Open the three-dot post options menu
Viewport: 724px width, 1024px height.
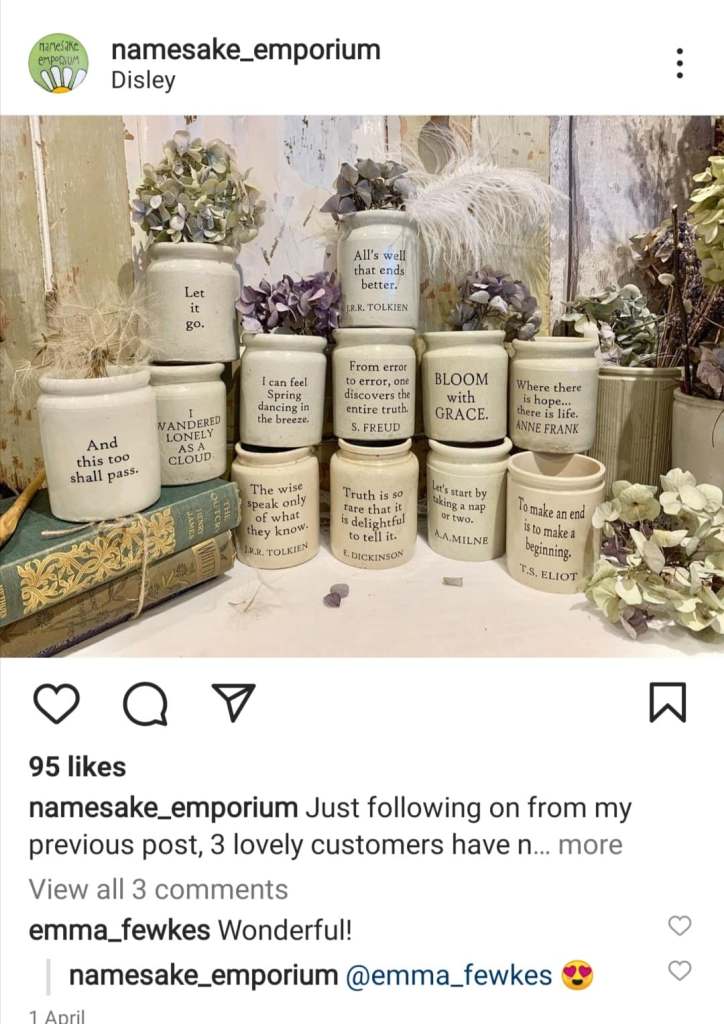pos(680,63)
